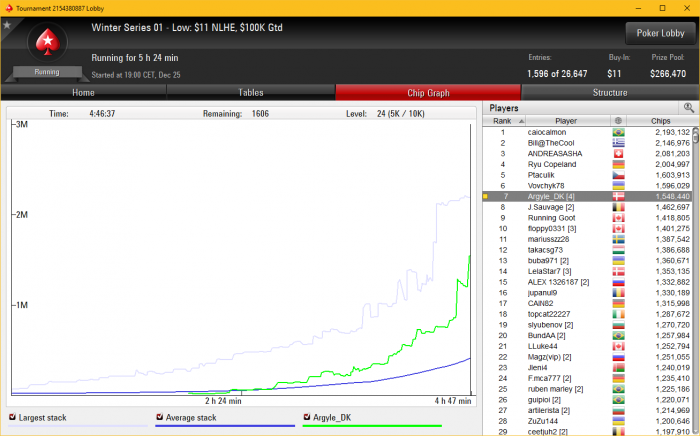Click the Brazil flag beside caiocaimon
This screenshot has width=700, height=436.
tap(618, 133)
